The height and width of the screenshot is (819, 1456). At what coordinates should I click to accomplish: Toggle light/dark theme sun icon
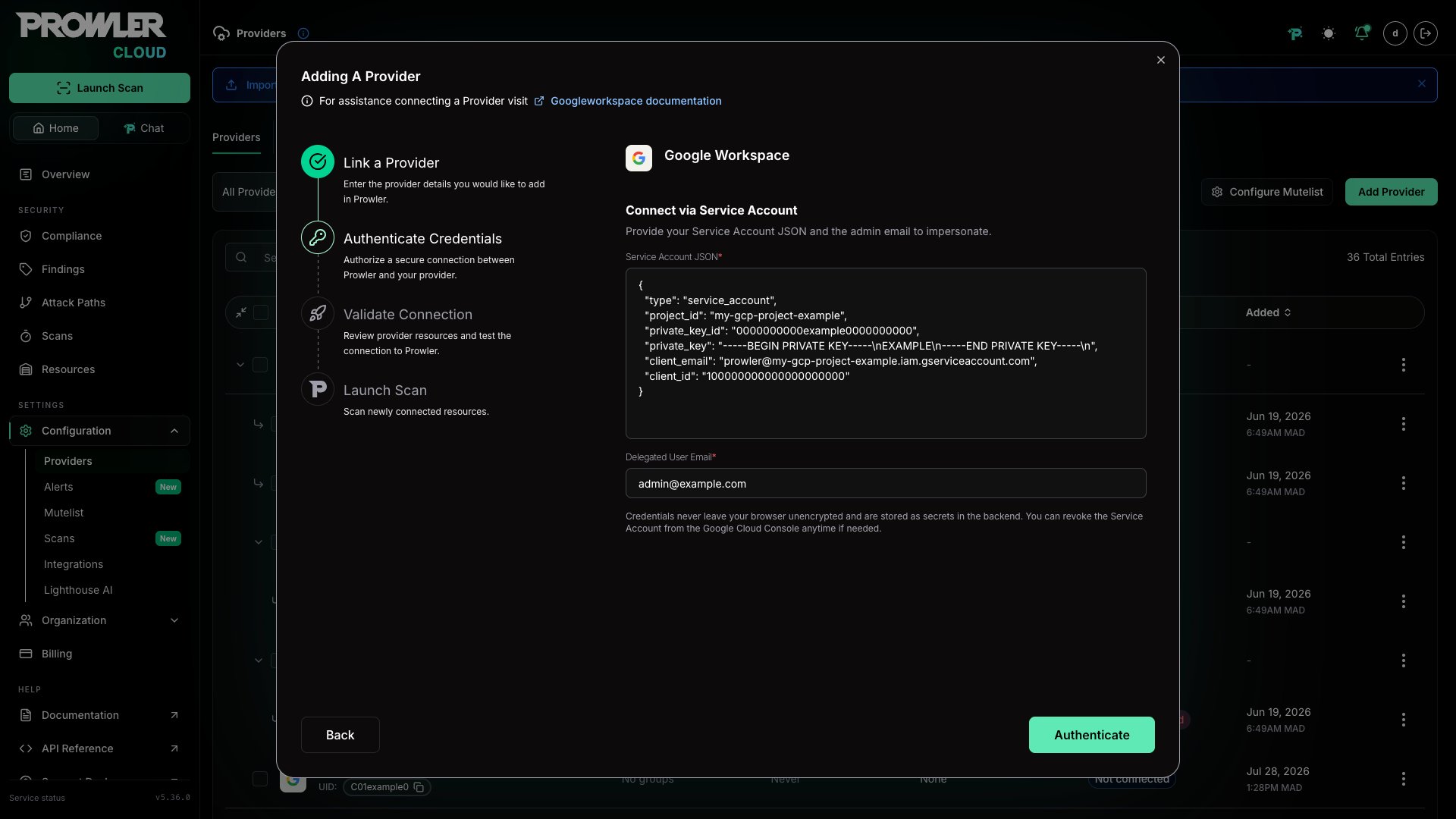click(1329, 33)
